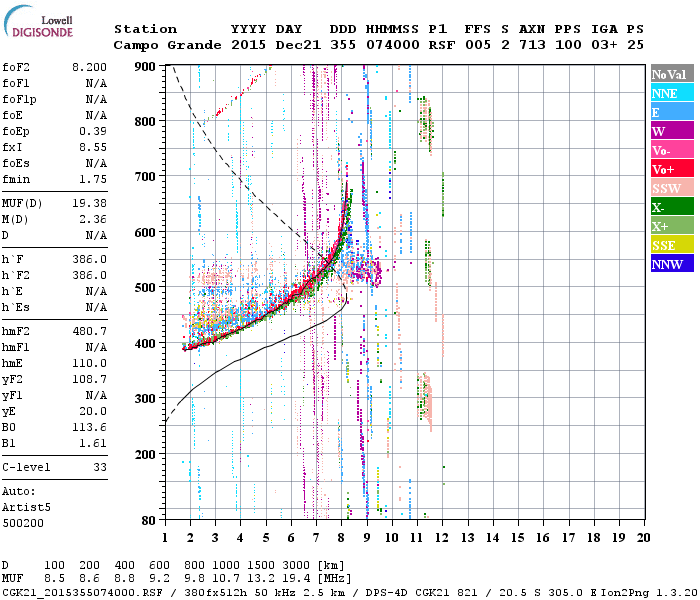Click the 20 MHz frequency axis label
This screenshot has width=700, height=600.
tap(643, 538)
